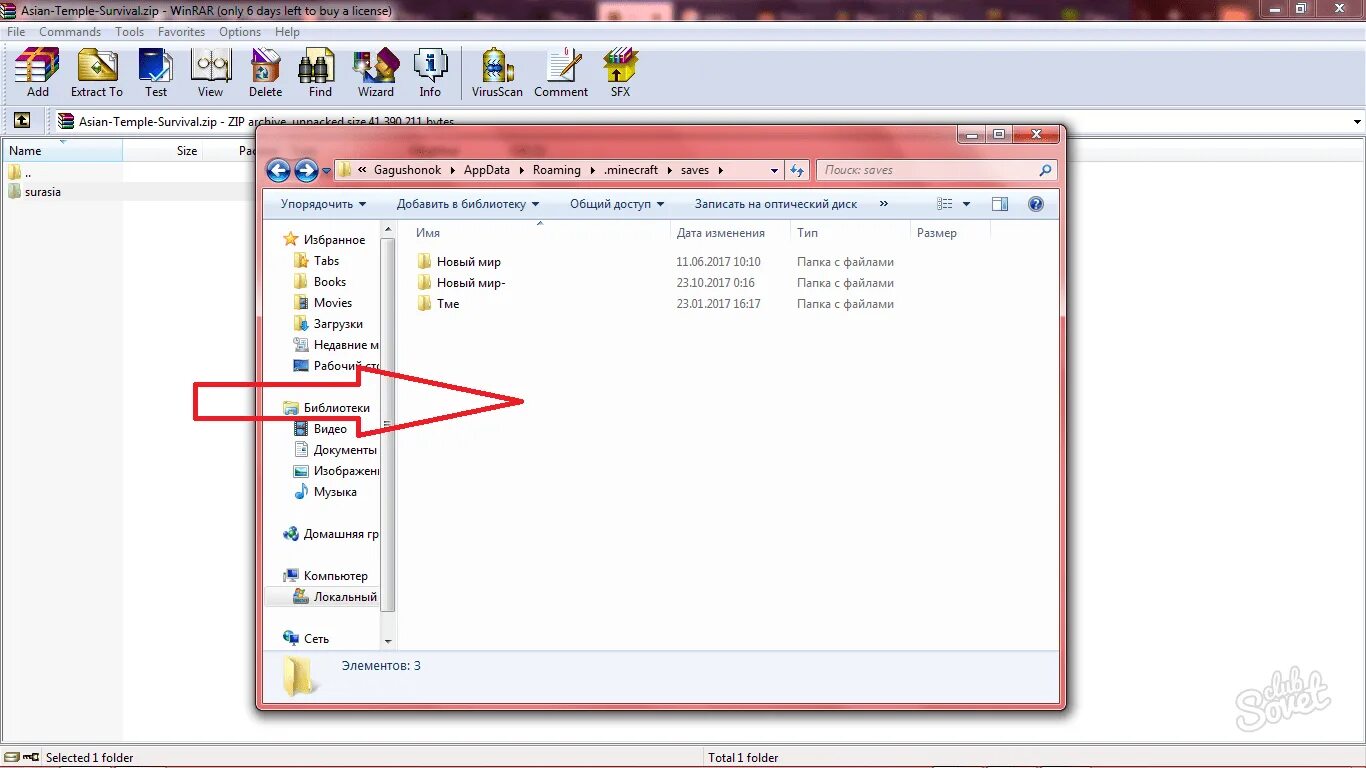
Task: Open the Favorites menu
Action: [x=181, y=32]
